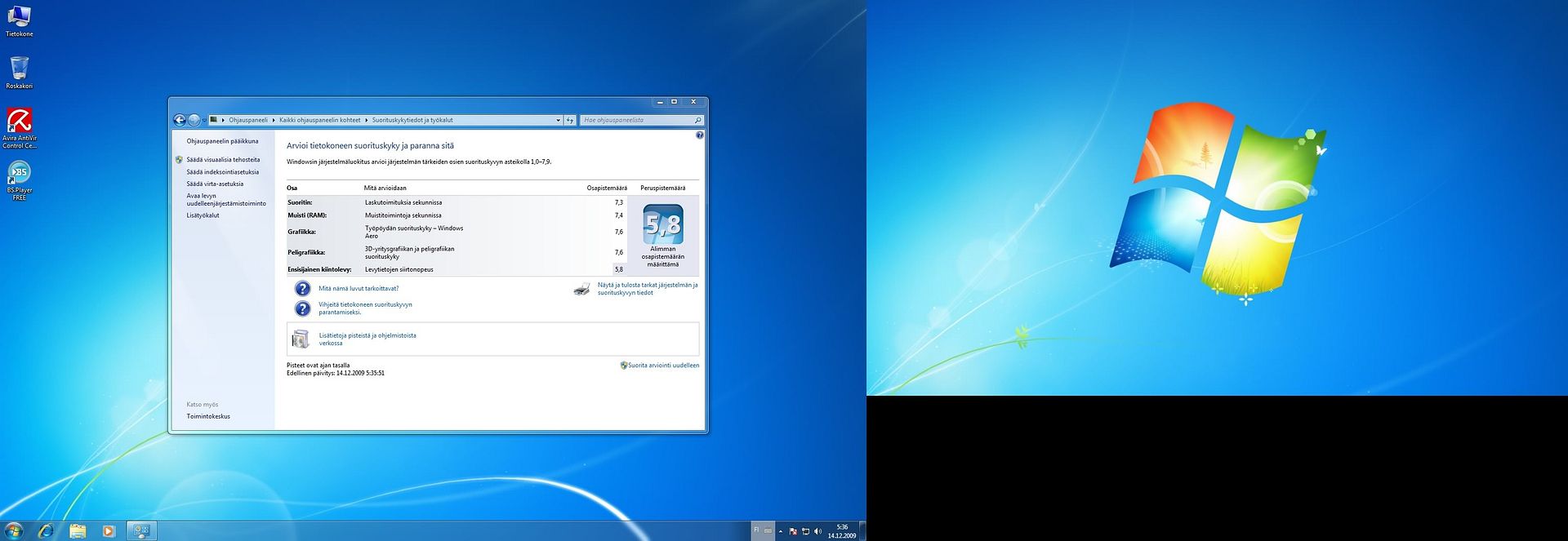The height and width of the screenshot is (541, 1568).
Task: Click the Hae ohjauspaneelista search field
Action: pyautogui.click(x=637, y=120)
